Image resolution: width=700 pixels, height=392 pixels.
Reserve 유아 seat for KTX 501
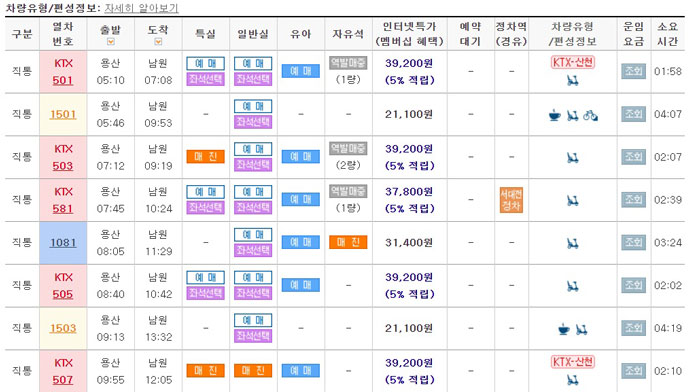[301, 71]
